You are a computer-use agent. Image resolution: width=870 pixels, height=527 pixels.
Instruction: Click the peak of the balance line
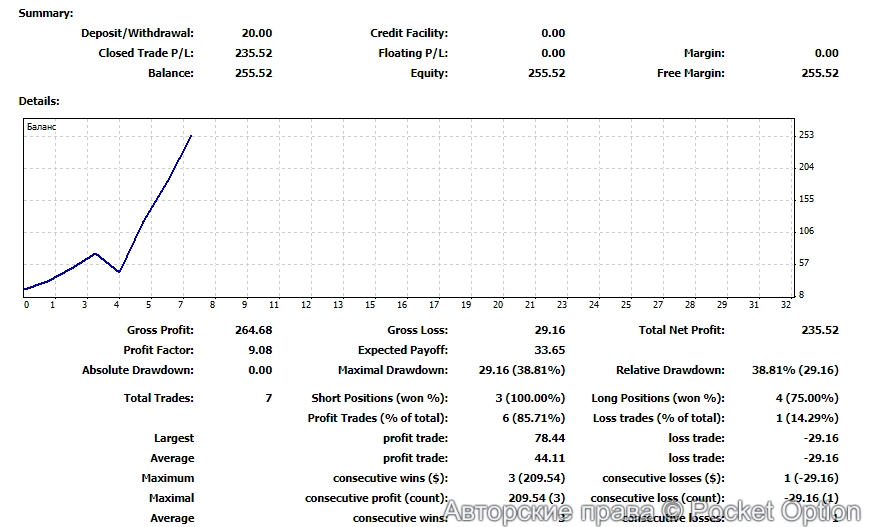tap(191, 135)
